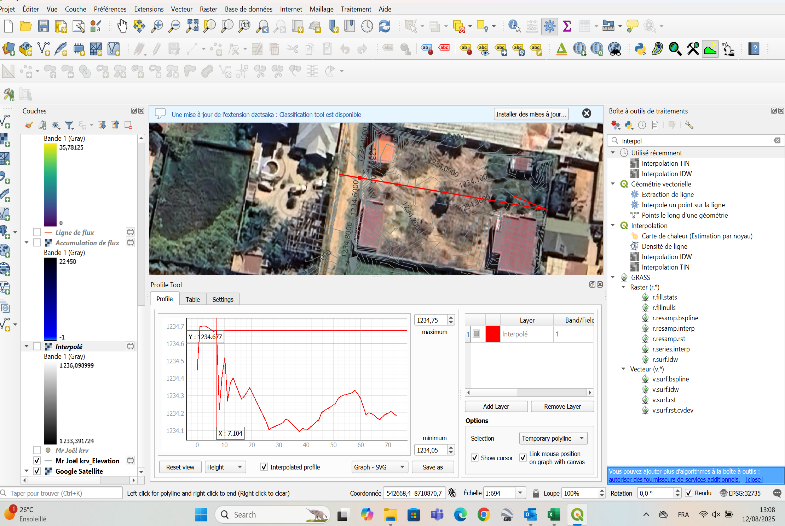Open the Data Source Manager icon
This screenshot has height=526, width=785.
(x=9, y=49)
